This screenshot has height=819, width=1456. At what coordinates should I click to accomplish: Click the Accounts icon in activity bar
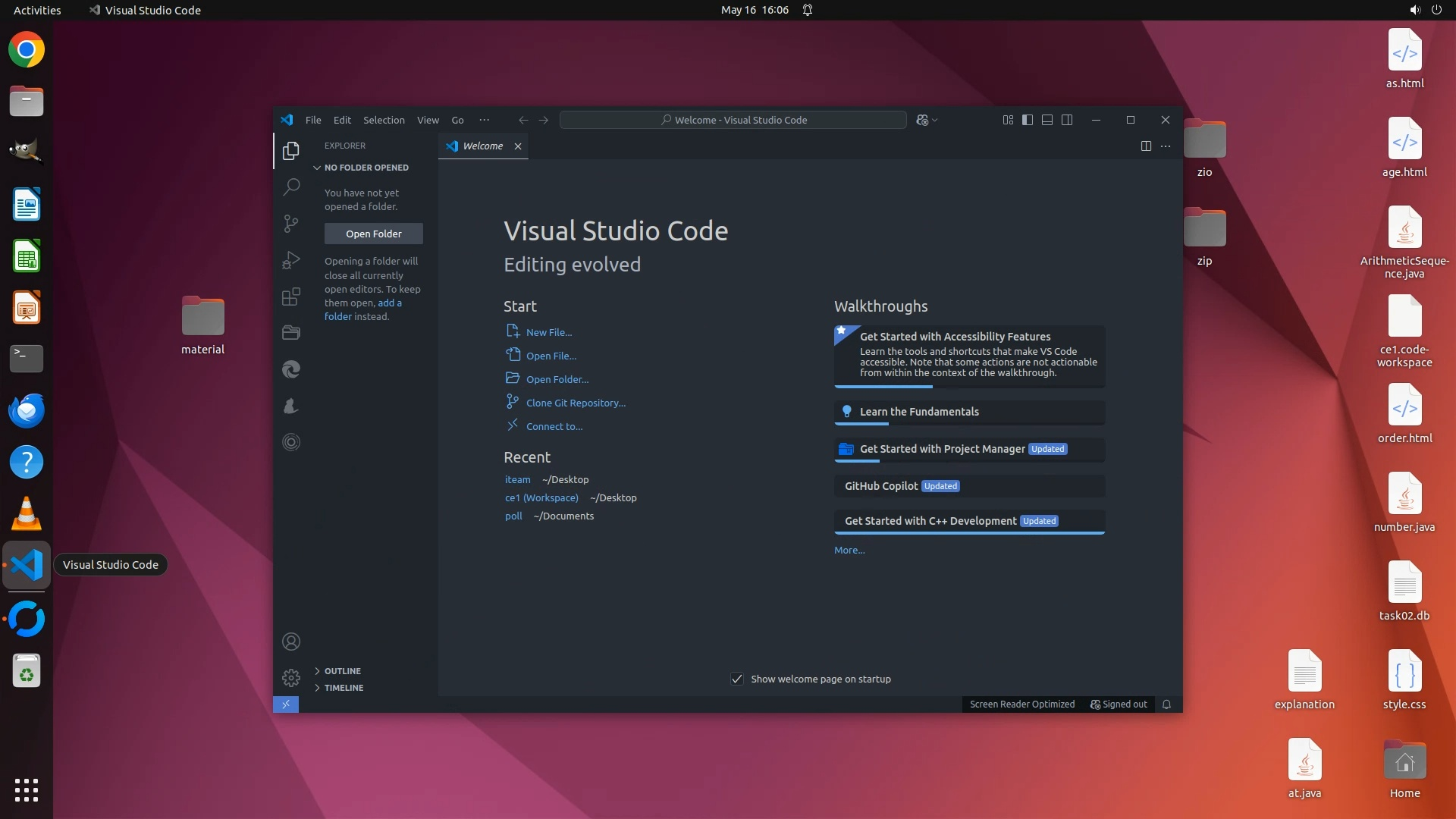click(291, 642)
